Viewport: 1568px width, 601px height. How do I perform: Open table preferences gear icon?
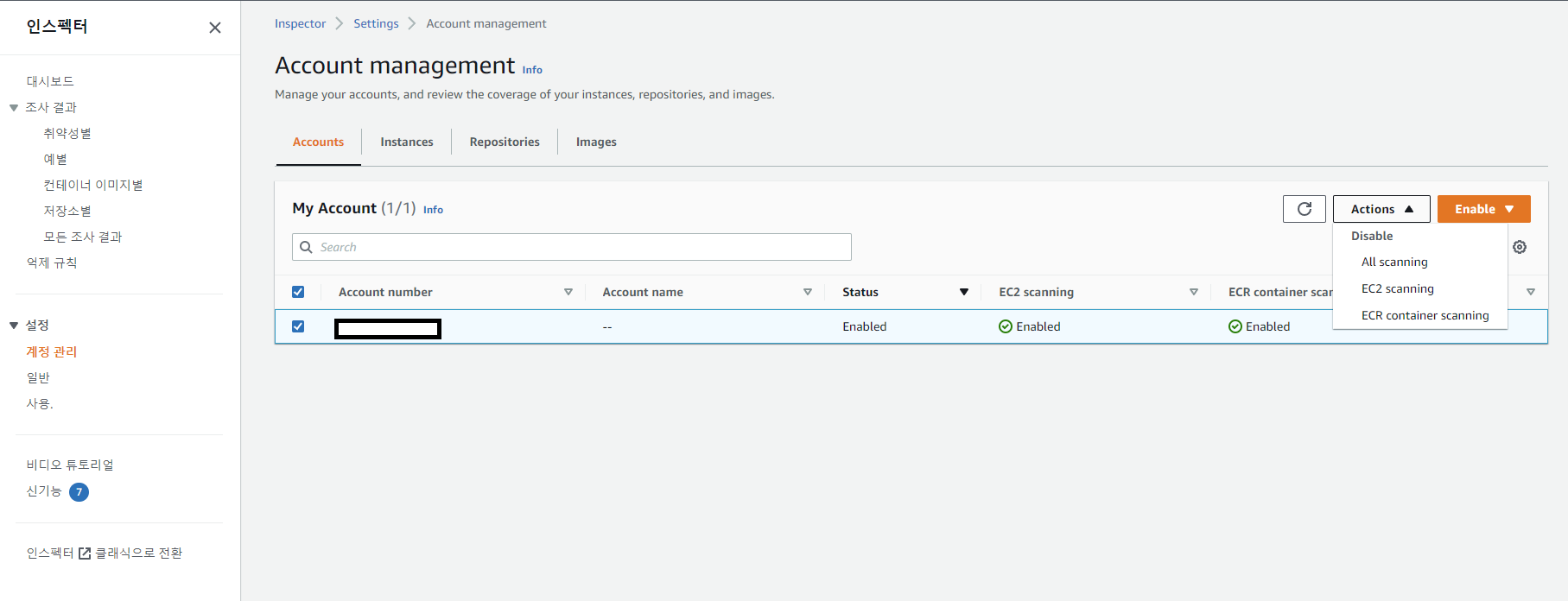[1520, 247]
